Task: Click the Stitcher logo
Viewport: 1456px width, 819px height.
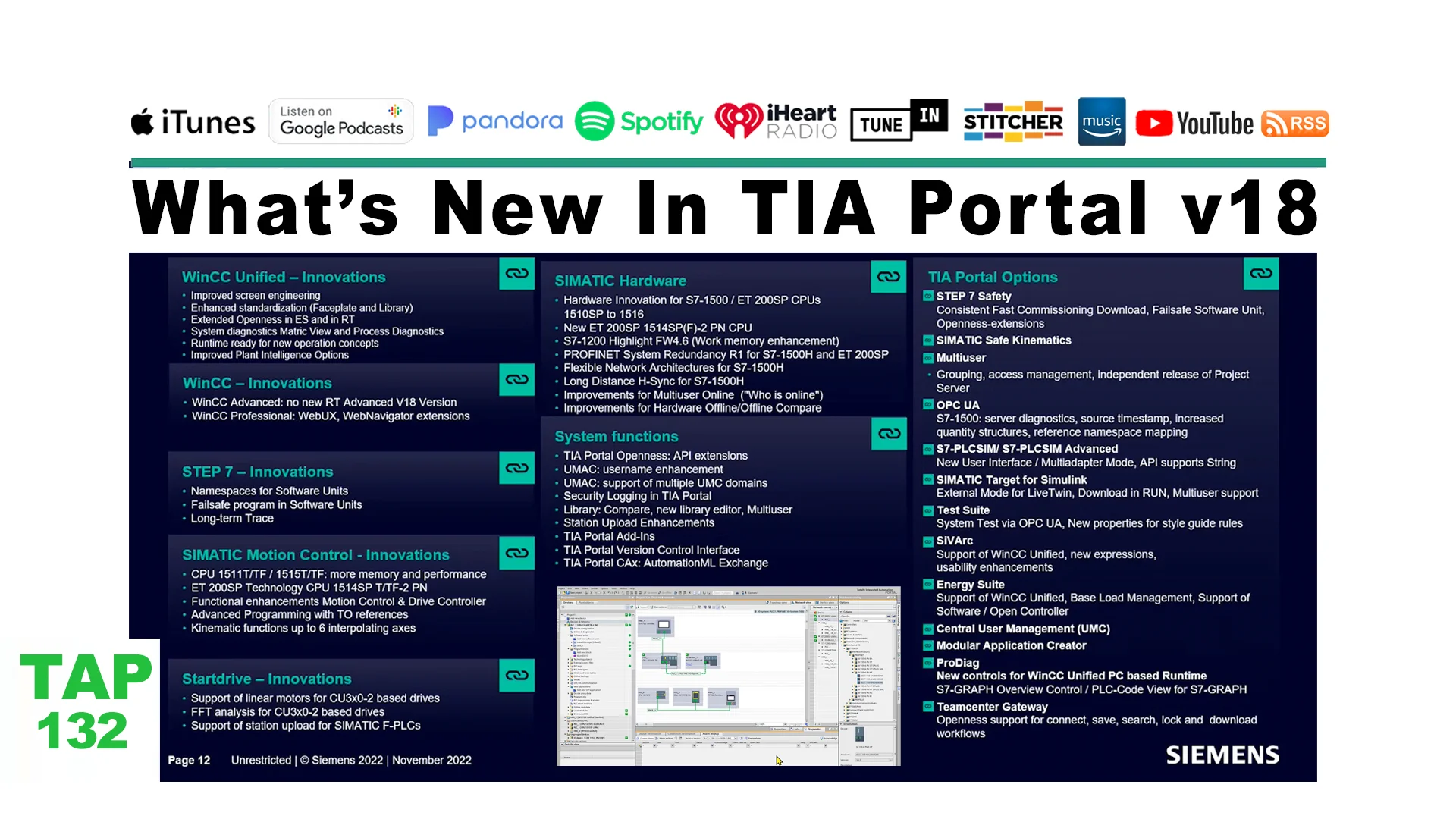Action: 1013,121
